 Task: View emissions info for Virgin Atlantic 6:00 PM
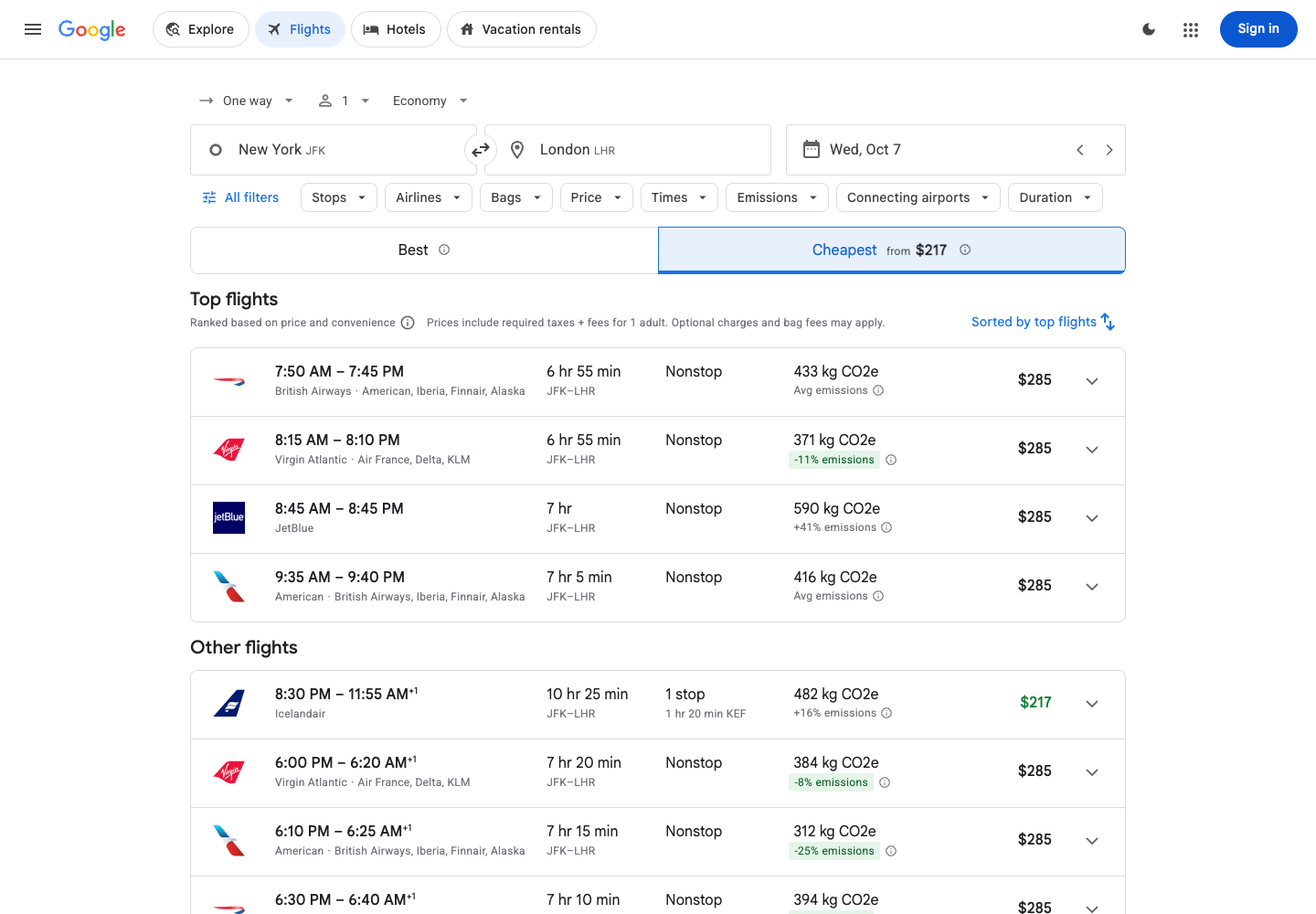pos(885,782)
